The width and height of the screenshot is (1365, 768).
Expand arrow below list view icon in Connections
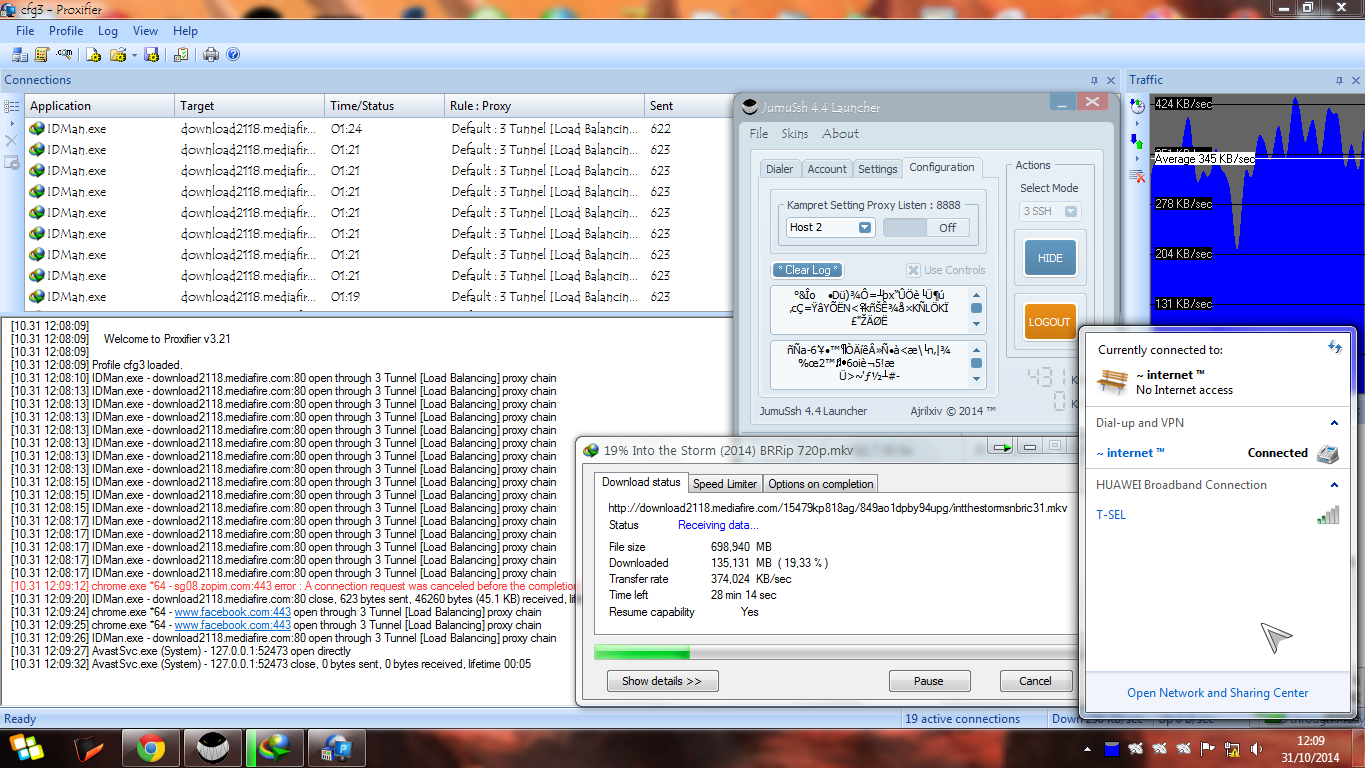[12, 123]
